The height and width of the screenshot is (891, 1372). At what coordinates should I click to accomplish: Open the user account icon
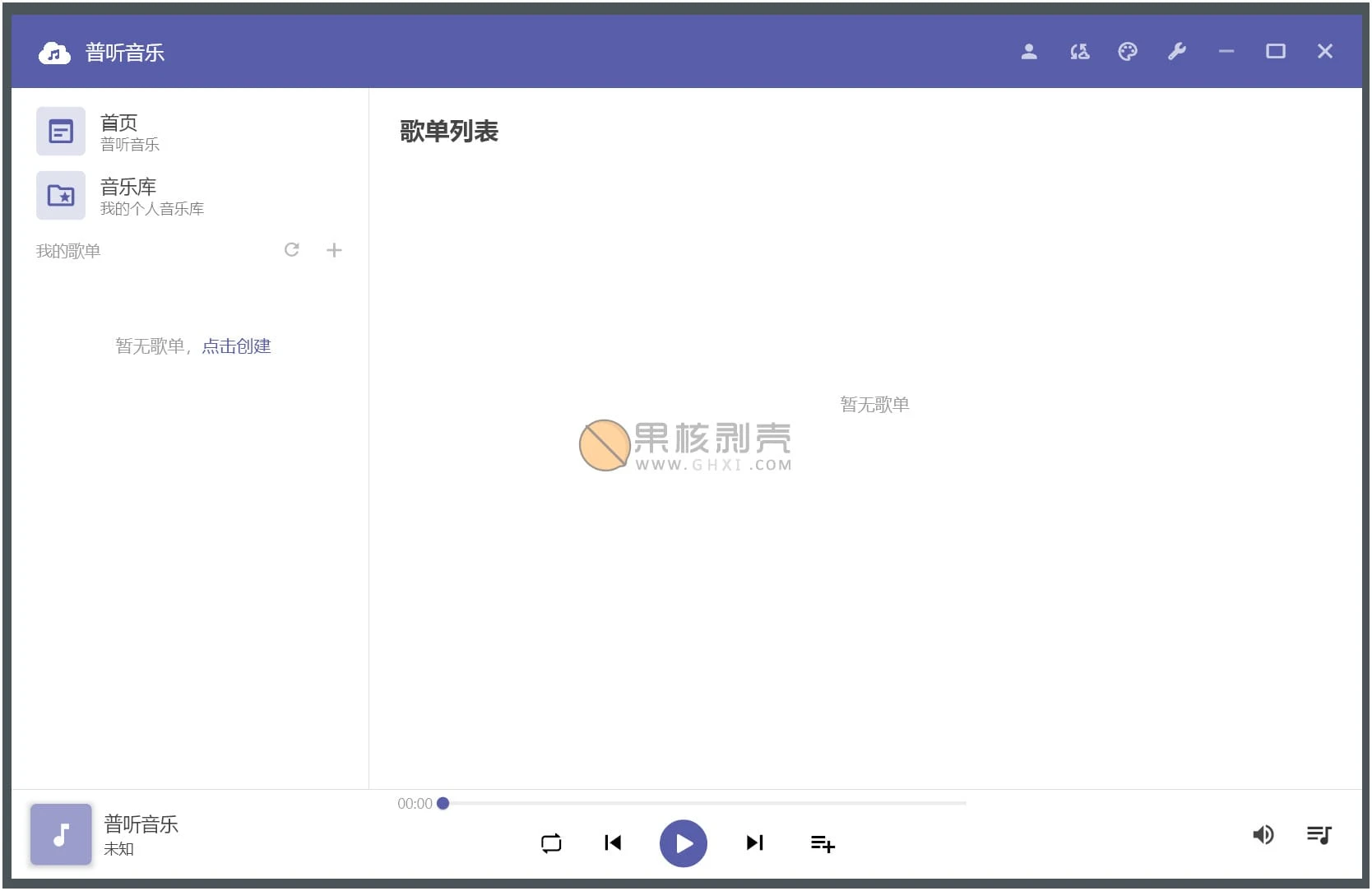pyautogui.click(x=1028, y=52)
